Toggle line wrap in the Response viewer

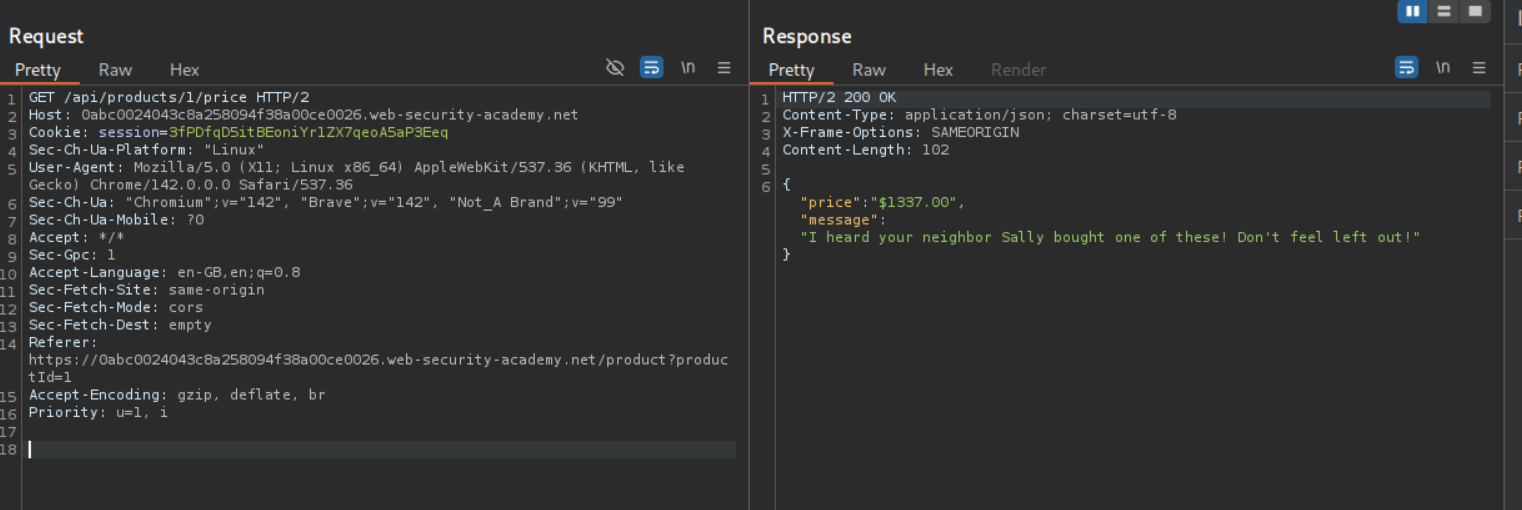[x=1406, y=68]
